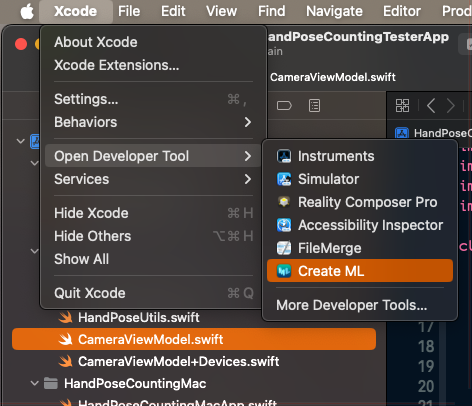The image size is (472, 406).
Task: Click the CameraViewModel.swift editor tab
Action: (332, 77)
